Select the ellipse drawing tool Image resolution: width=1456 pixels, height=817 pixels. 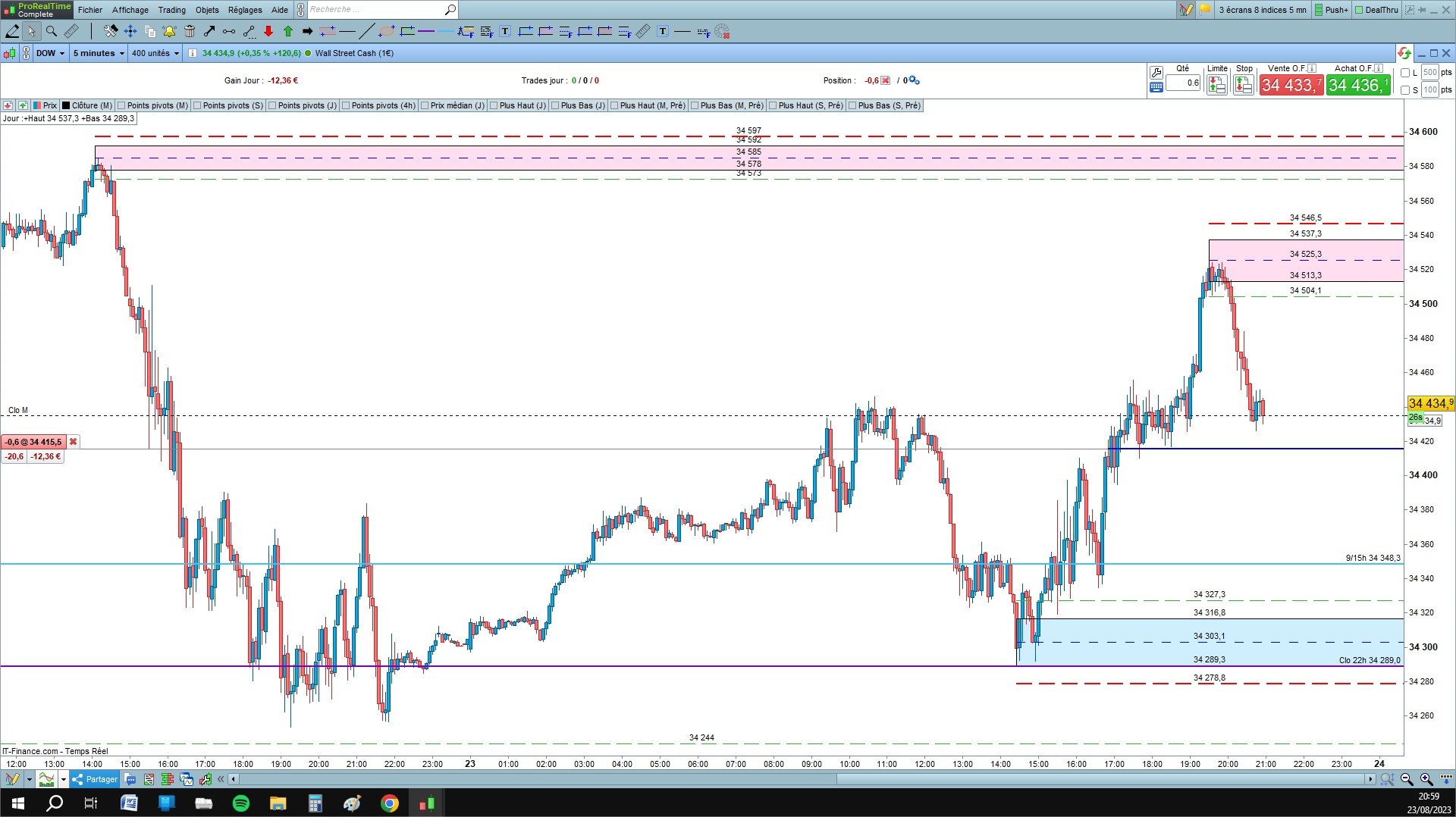pyautogui.click(x=386, y=31)
